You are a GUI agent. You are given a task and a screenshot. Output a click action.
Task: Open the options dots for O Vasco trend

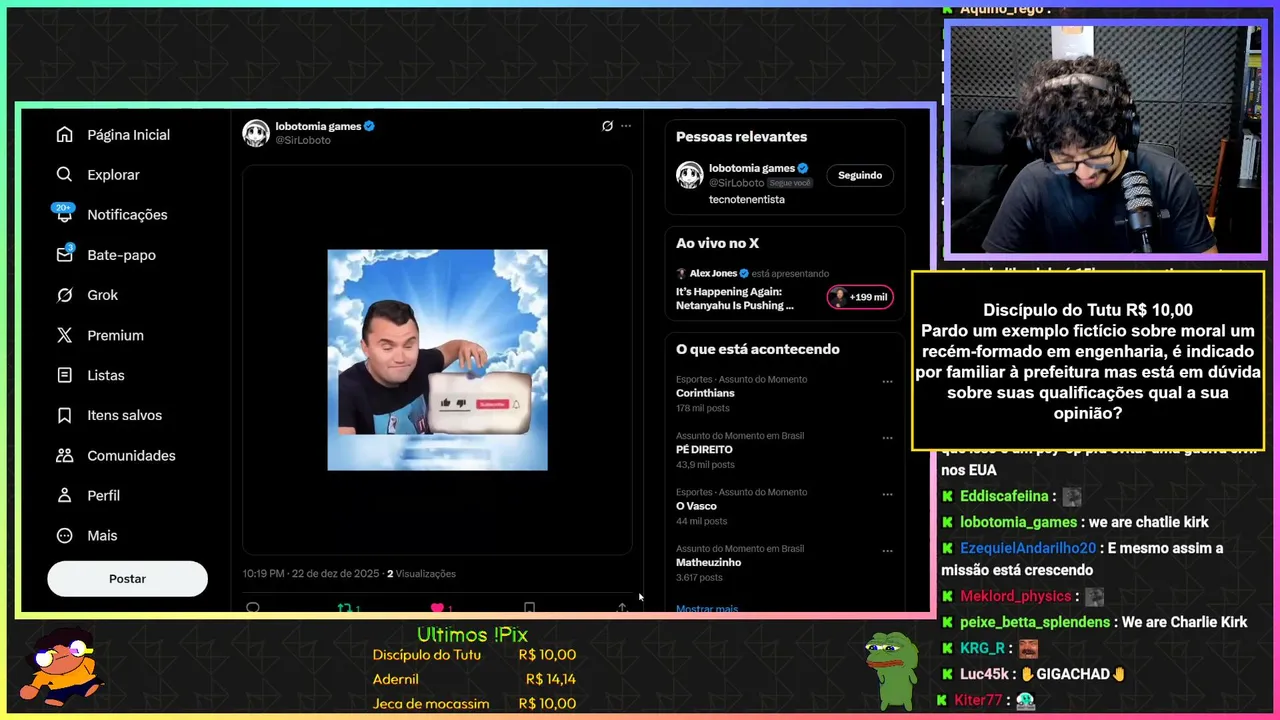[x=887, y=494]
